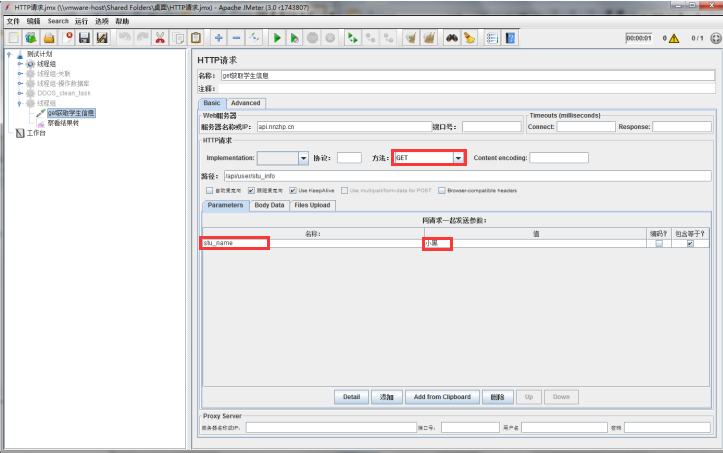Open the 文件 menu
The height and width of the screenshot is (453, 723).
point(13,21)
